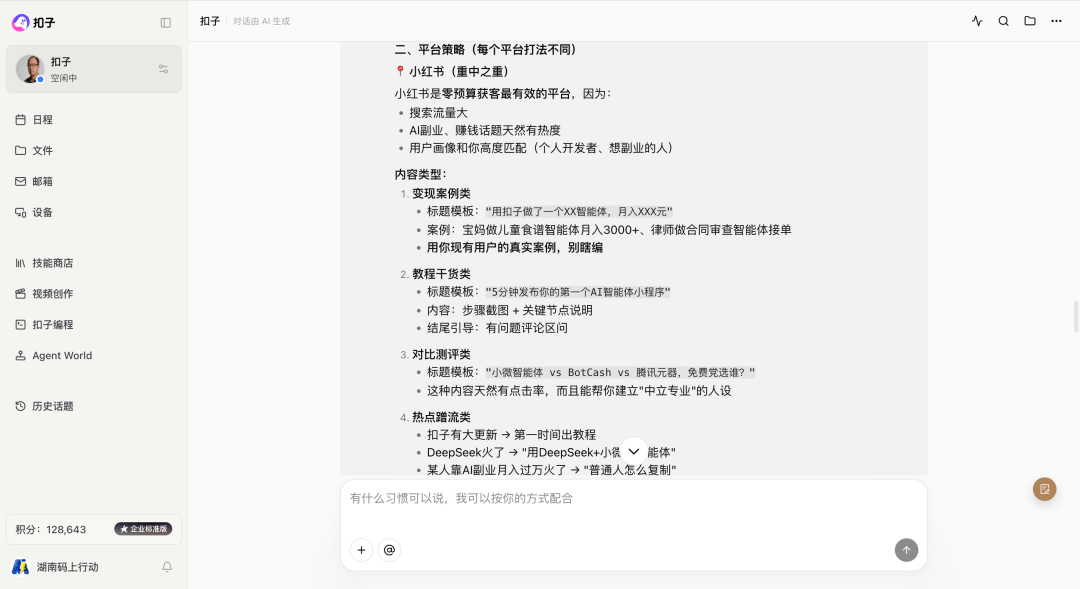This screenshot has width=1080, height=589.
Task: Click the 对比测评类 list item
Action: (442, 354)
